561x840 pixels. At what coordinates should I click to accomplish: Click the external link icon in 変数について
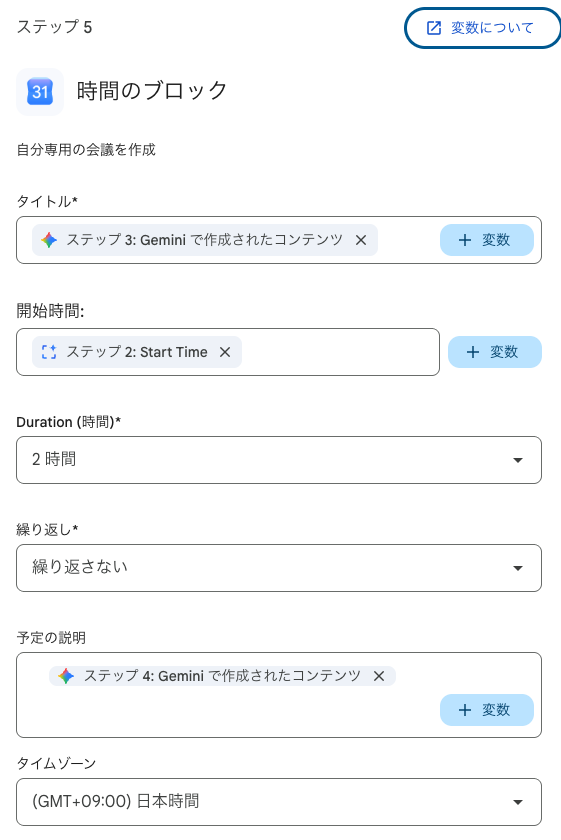click(433, 28)
